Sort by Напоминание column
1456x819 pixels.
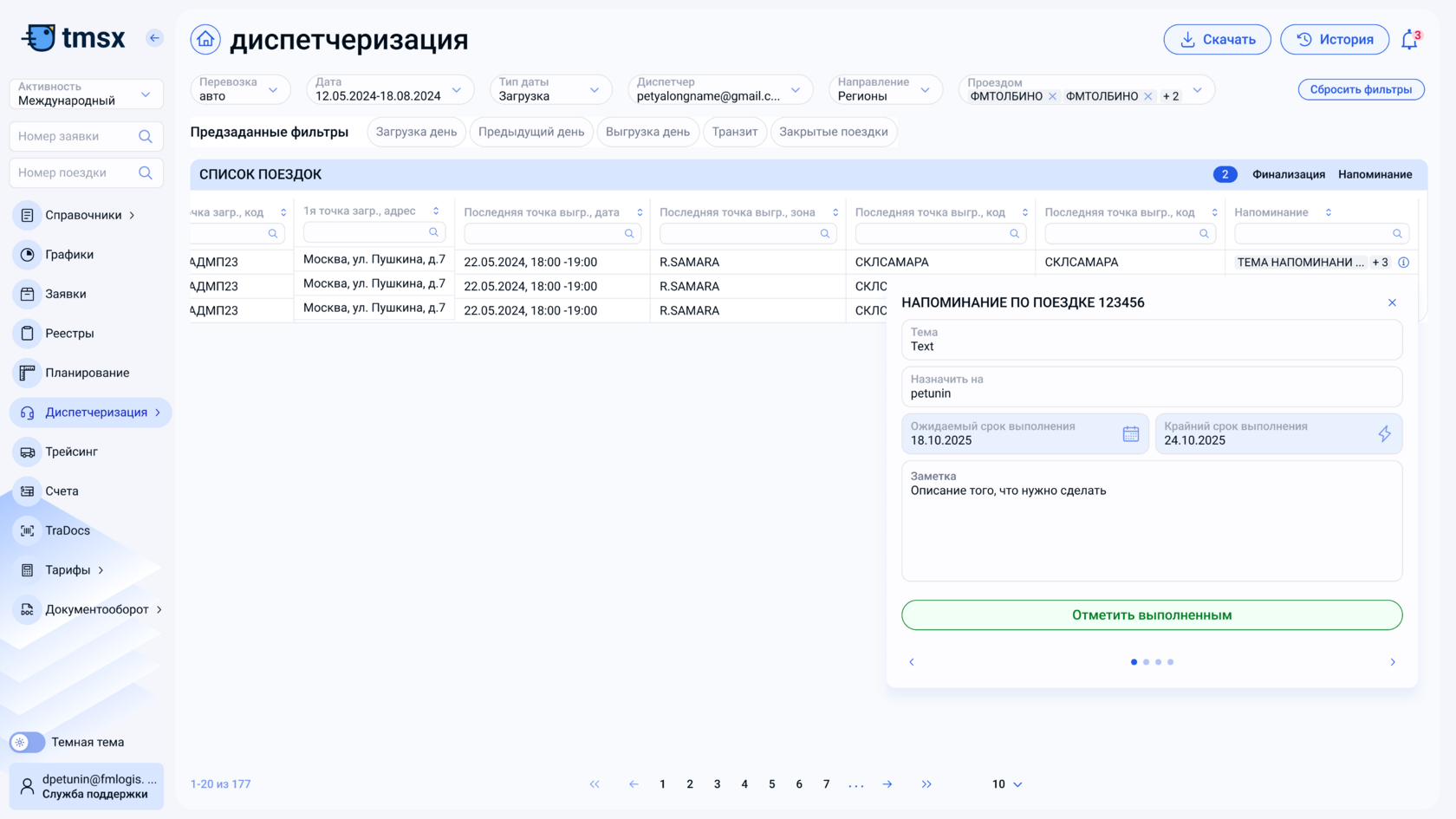1328,212
